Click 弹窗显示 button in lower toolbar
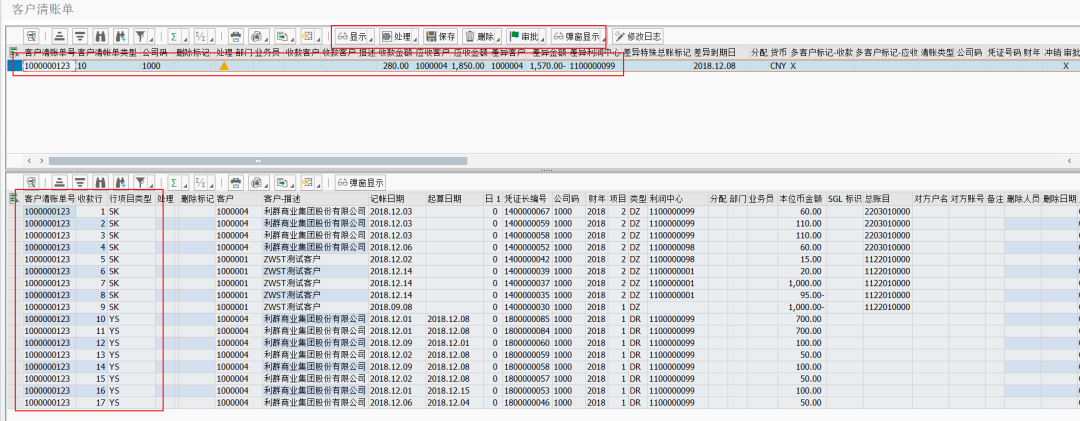The width and height of the screenshot is (1080, 421). (360, 183)
